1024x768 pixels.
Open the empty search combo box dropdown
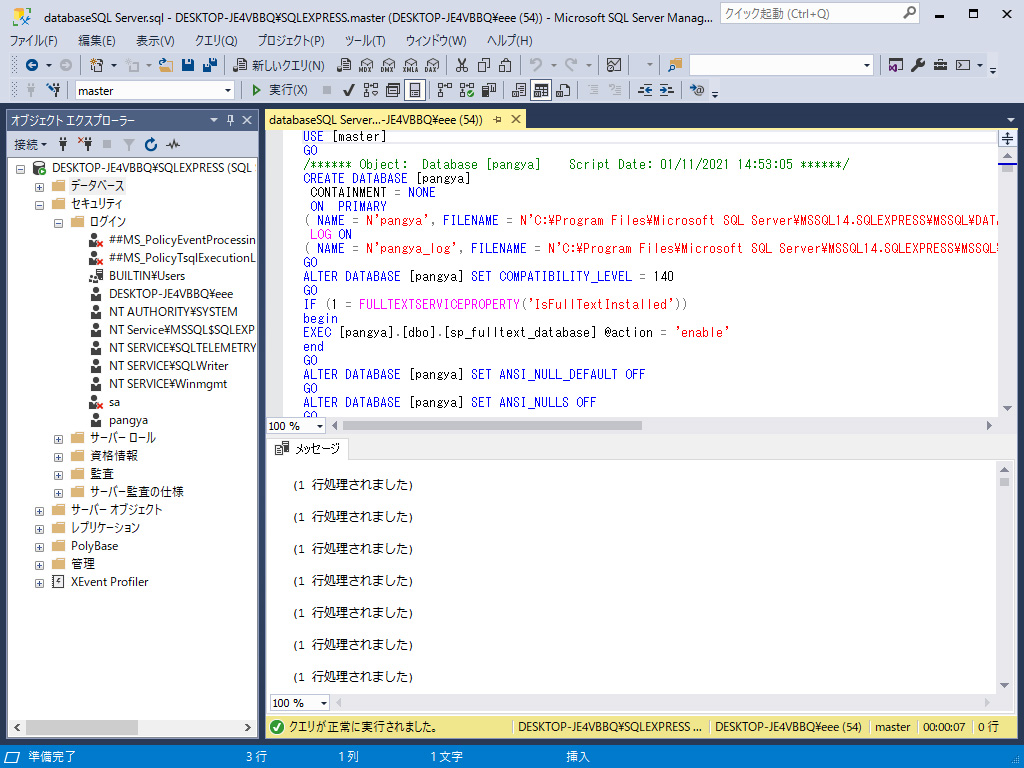coord(867,65)
